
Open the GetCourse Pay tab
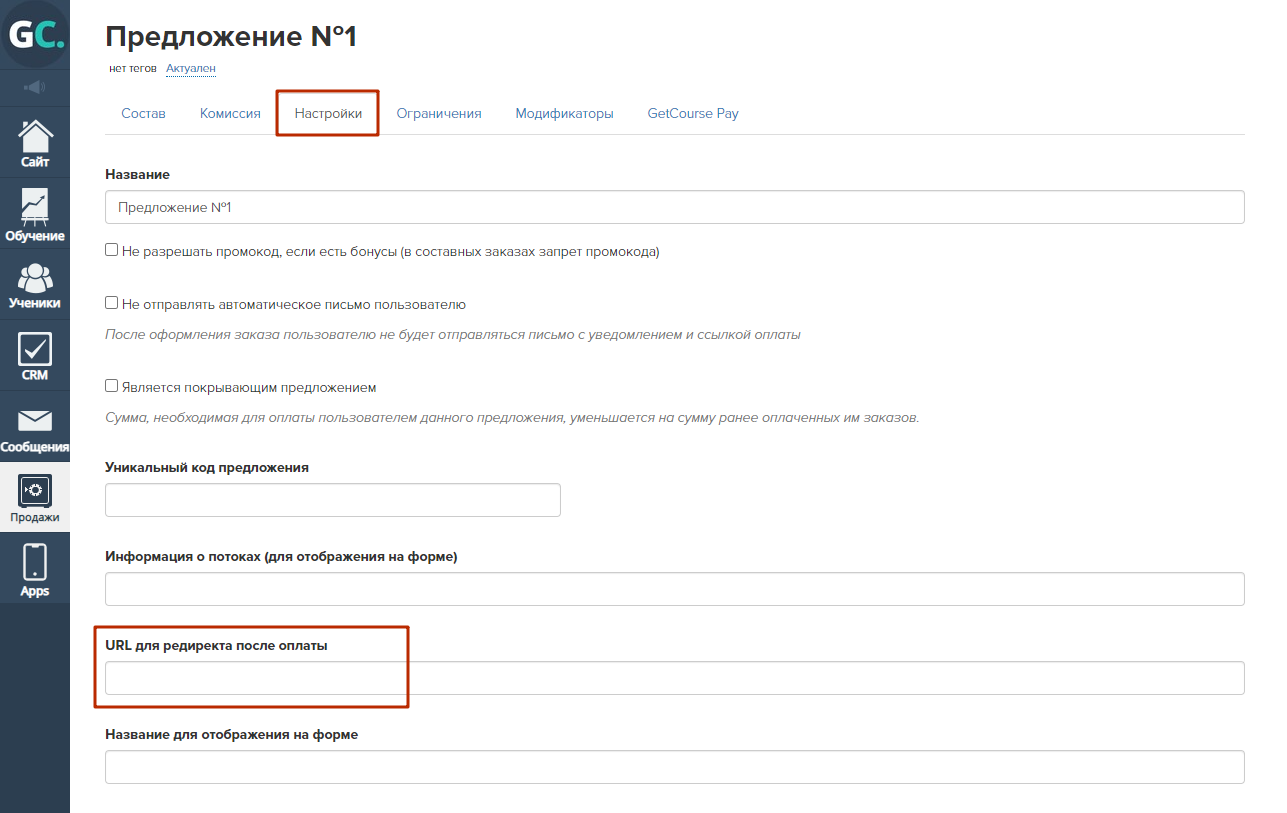coord(693,114)
